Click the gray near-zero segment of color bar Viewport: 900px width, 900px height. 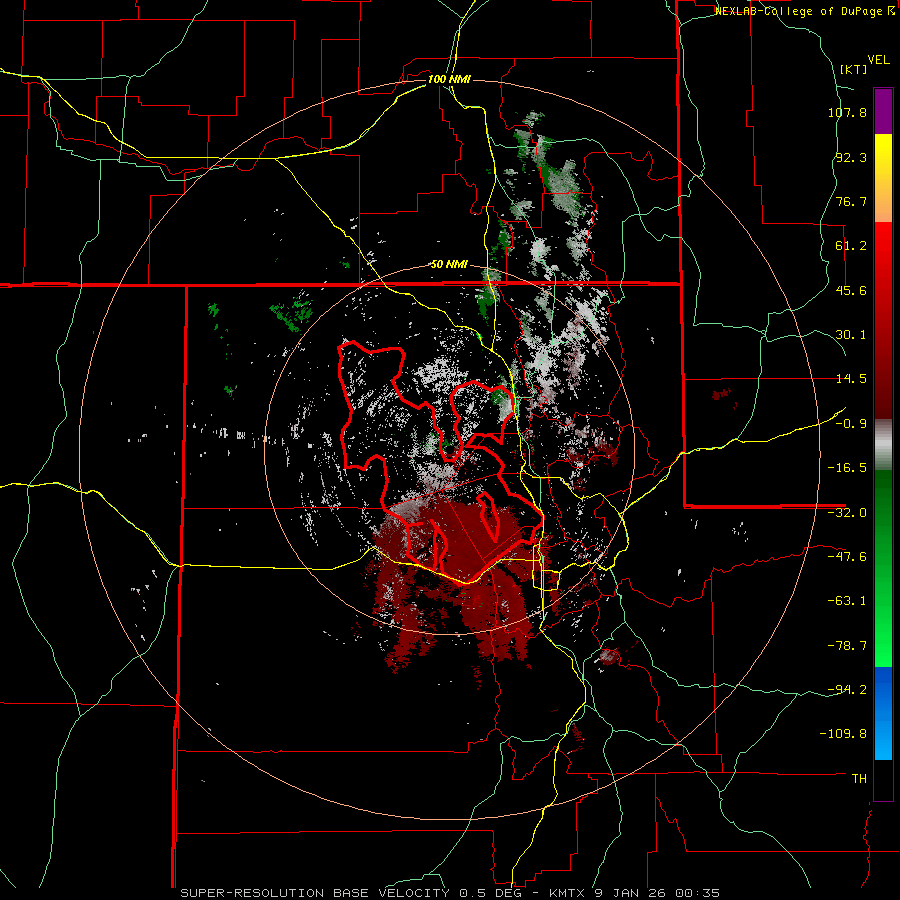883,445
